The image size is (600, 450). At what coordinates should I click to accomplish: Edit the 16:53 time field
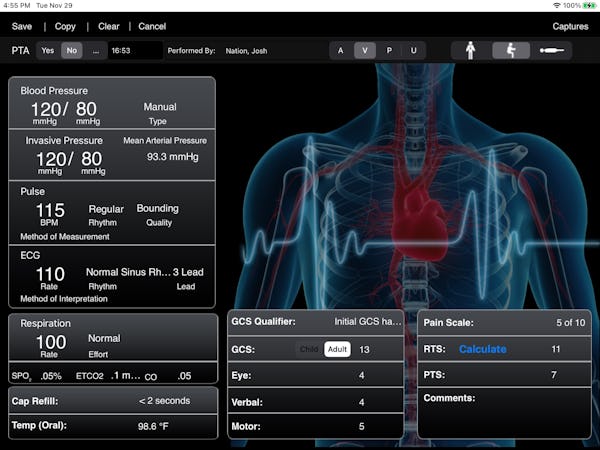pyautogui.click(x=135, y=51)
